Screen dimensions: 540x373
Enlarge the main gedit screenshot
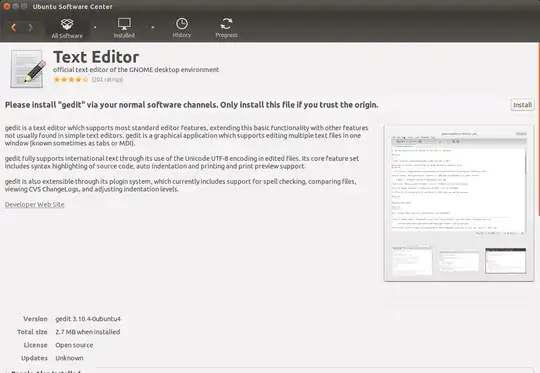458,183
